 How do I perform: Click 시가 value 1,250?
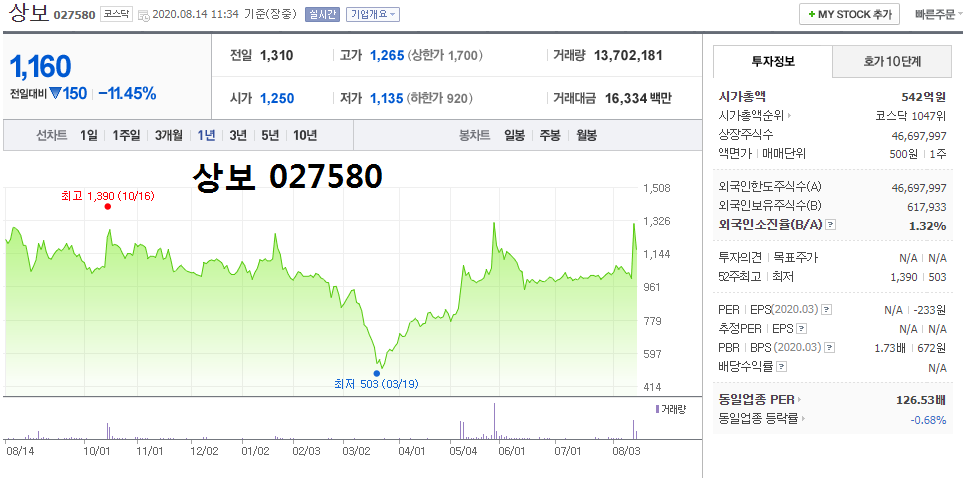point(277,98)
